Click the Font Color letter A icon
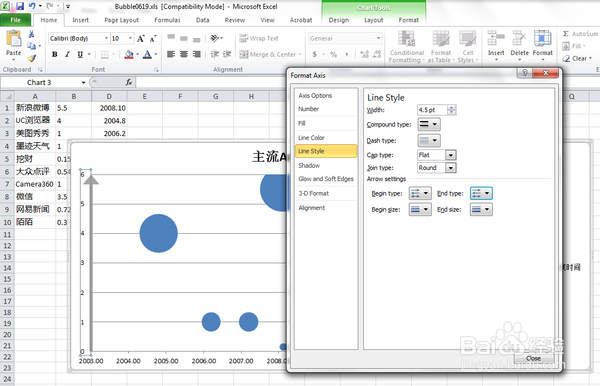 (x=147, y=54)
